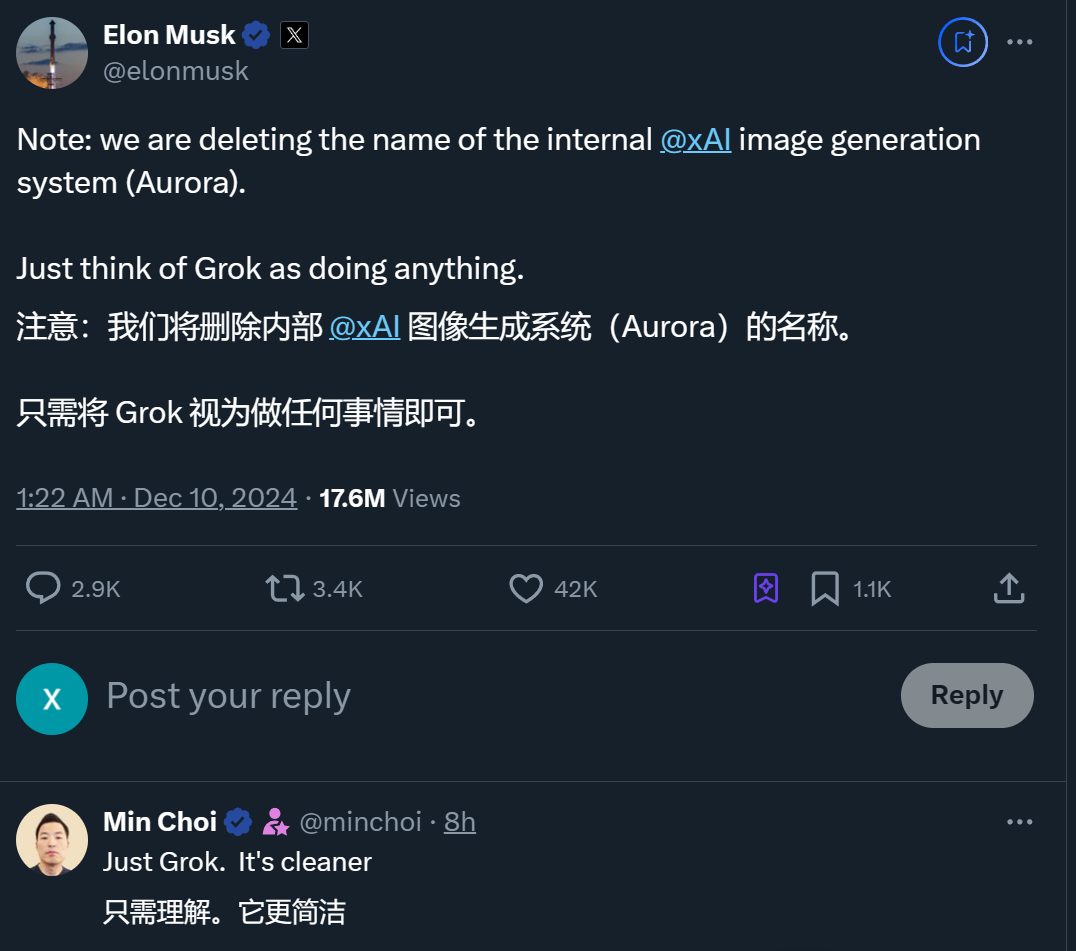Click the X affiliation badge icon
The height and width of the screenshot is (951, 1076).
pyautogui.click(x=294, y=35)
